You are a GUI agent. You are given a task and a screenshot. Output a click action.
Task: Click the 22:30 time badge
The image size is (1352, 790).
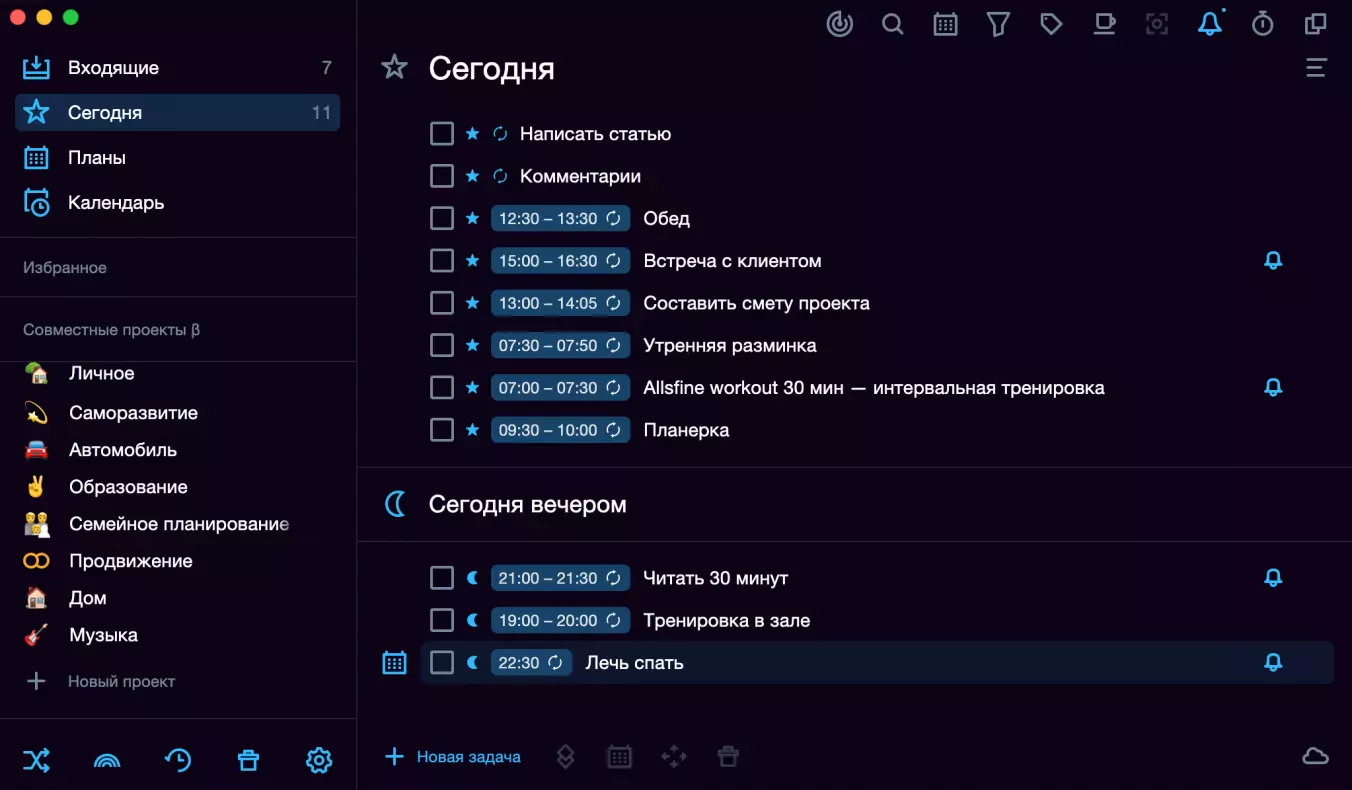coord(531,662)
